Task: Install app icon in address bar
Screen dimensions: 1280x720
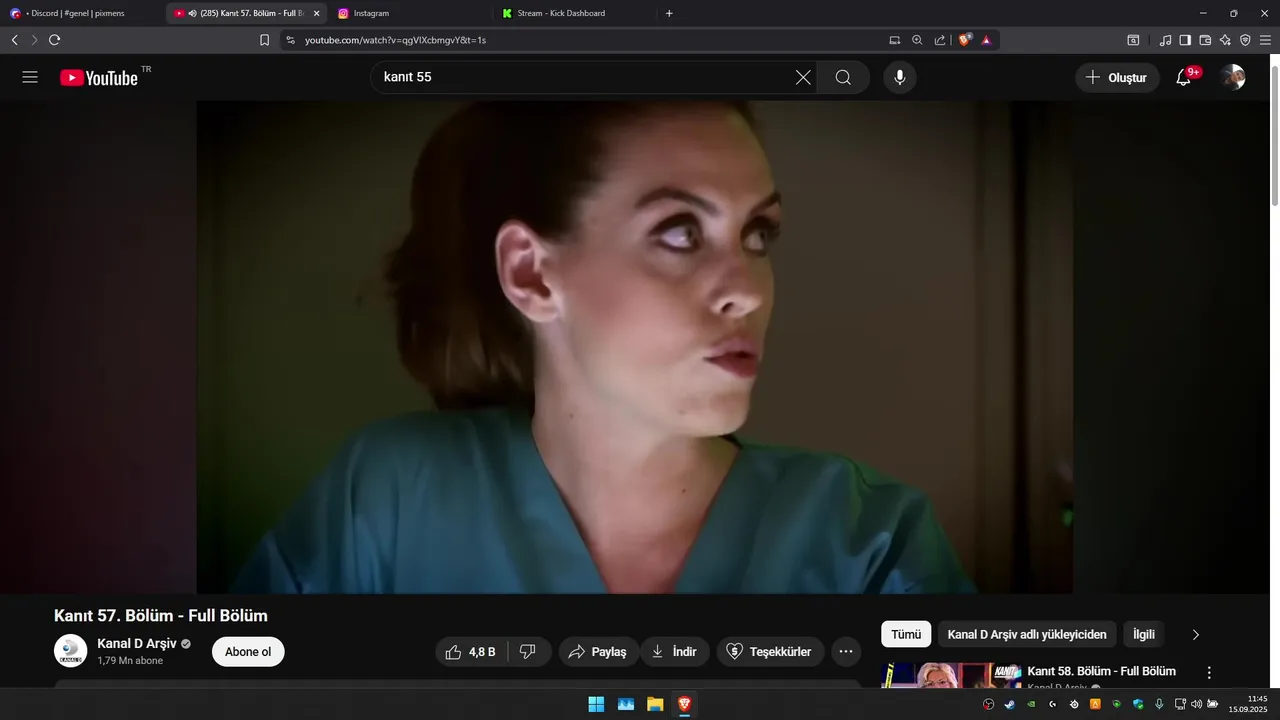Action: (895, 40)
